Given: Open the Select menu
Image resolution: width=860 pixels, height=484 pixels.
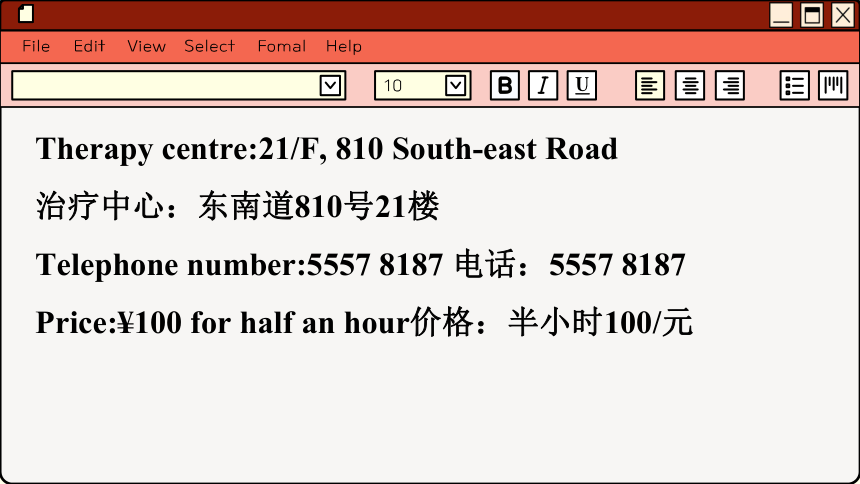Looking at the screenshot, I should coord(210,46).
